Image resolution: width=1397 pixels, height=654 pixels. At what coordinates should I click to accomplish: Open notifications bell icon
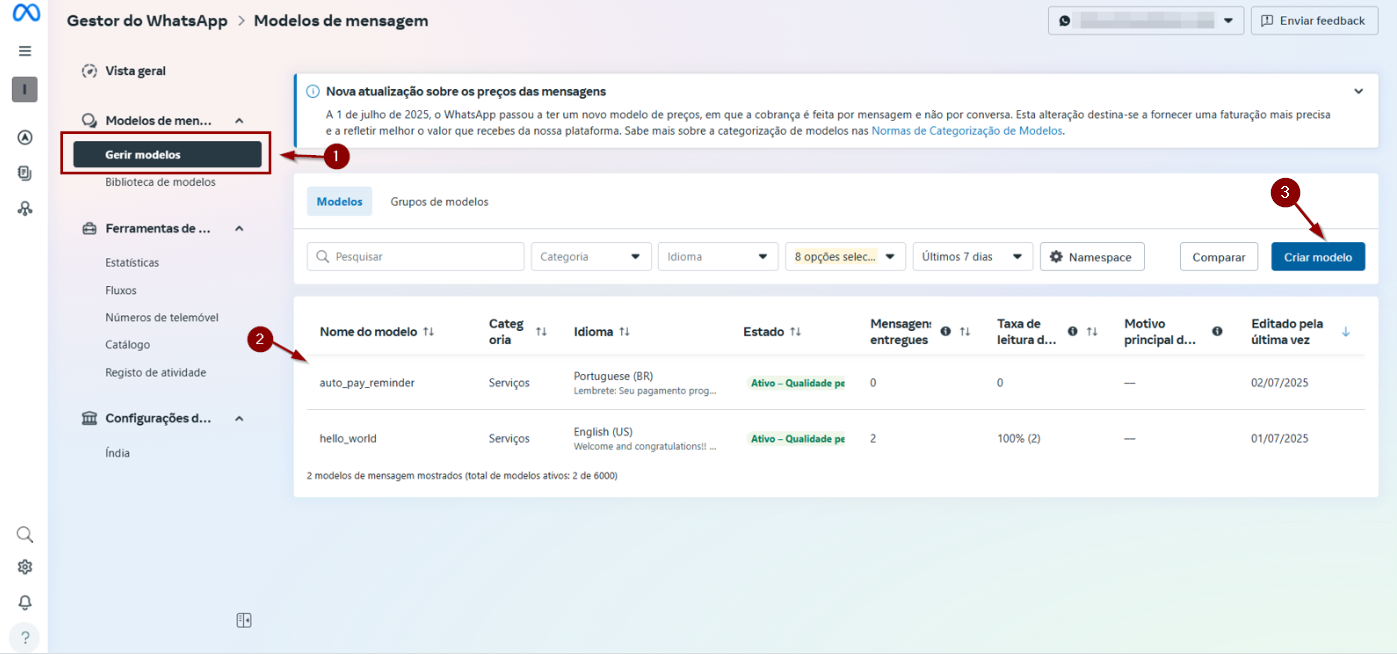(x=25, y=602)
